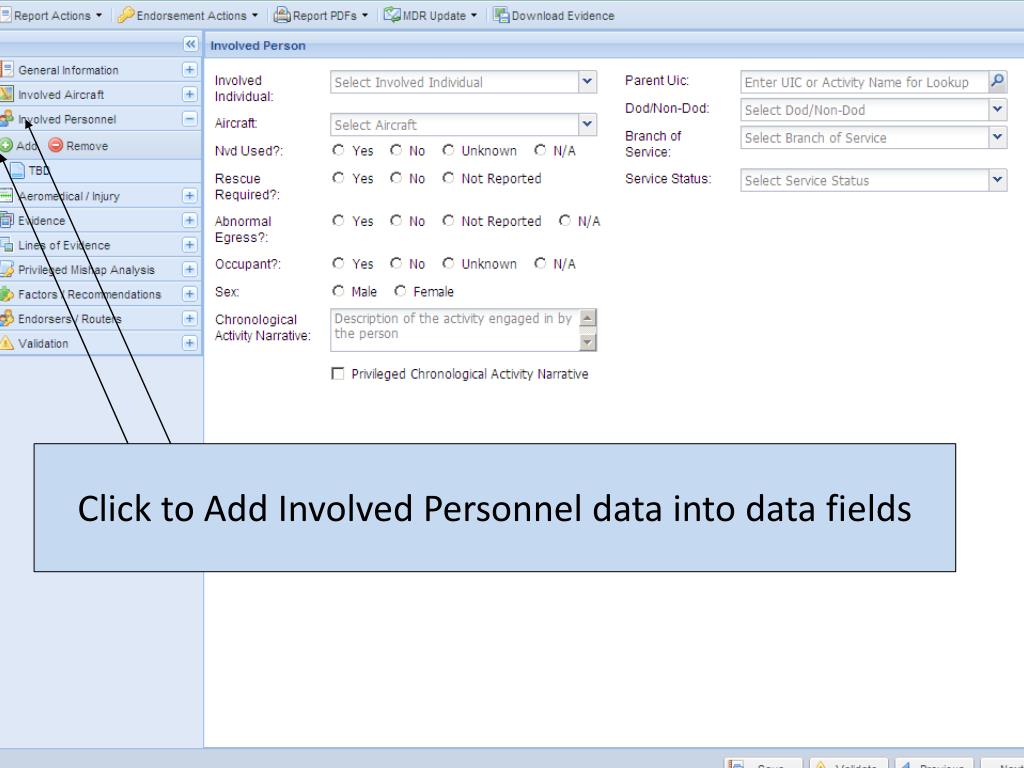Select No for Rescue Required
Screen dimensions: 1024x768
tap(396, 178)
